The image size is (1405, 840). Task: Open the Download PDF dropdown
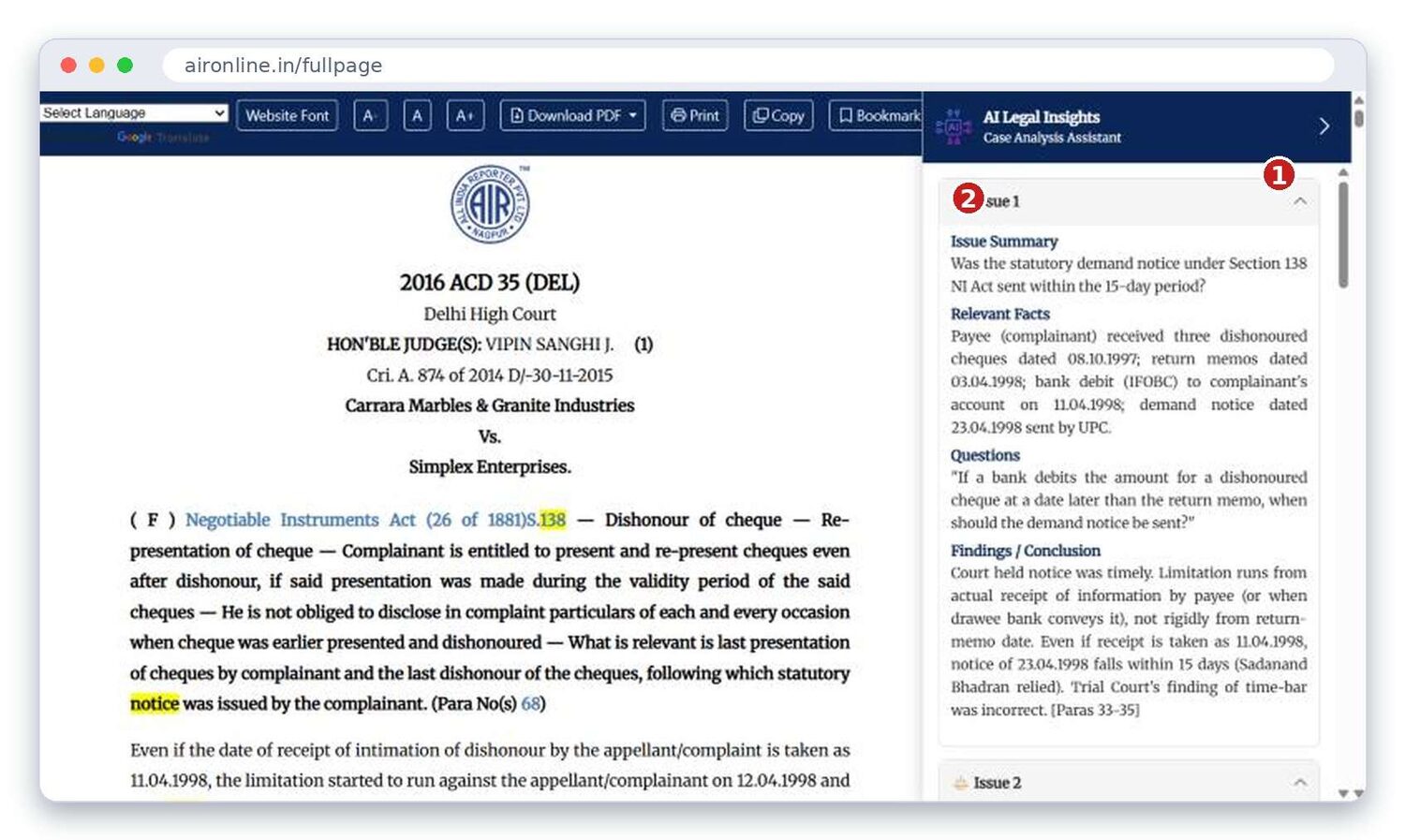pyautogui.click(x=572, y=115)
